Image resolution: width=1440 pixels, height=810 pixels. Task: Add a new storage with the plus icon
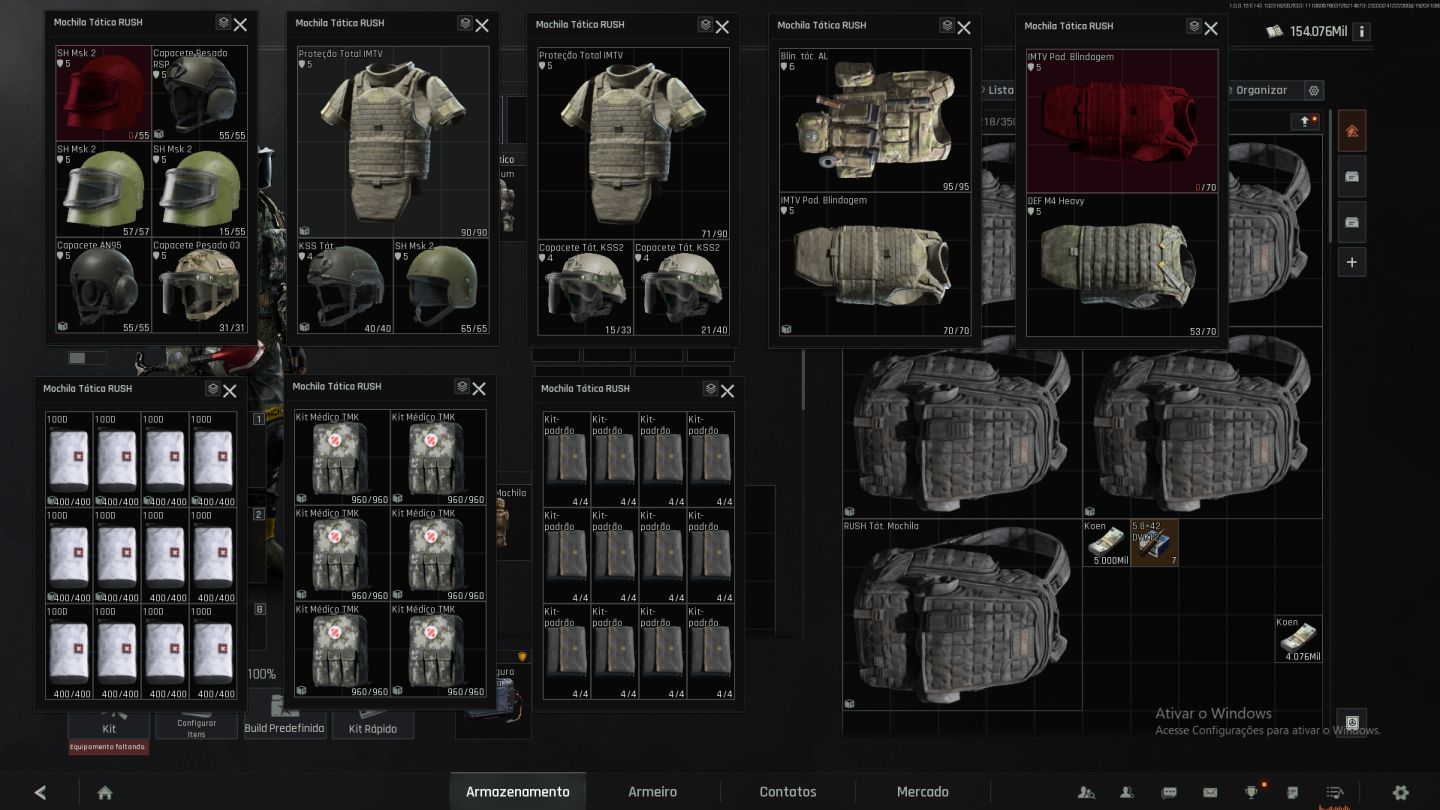point(1352,262)
